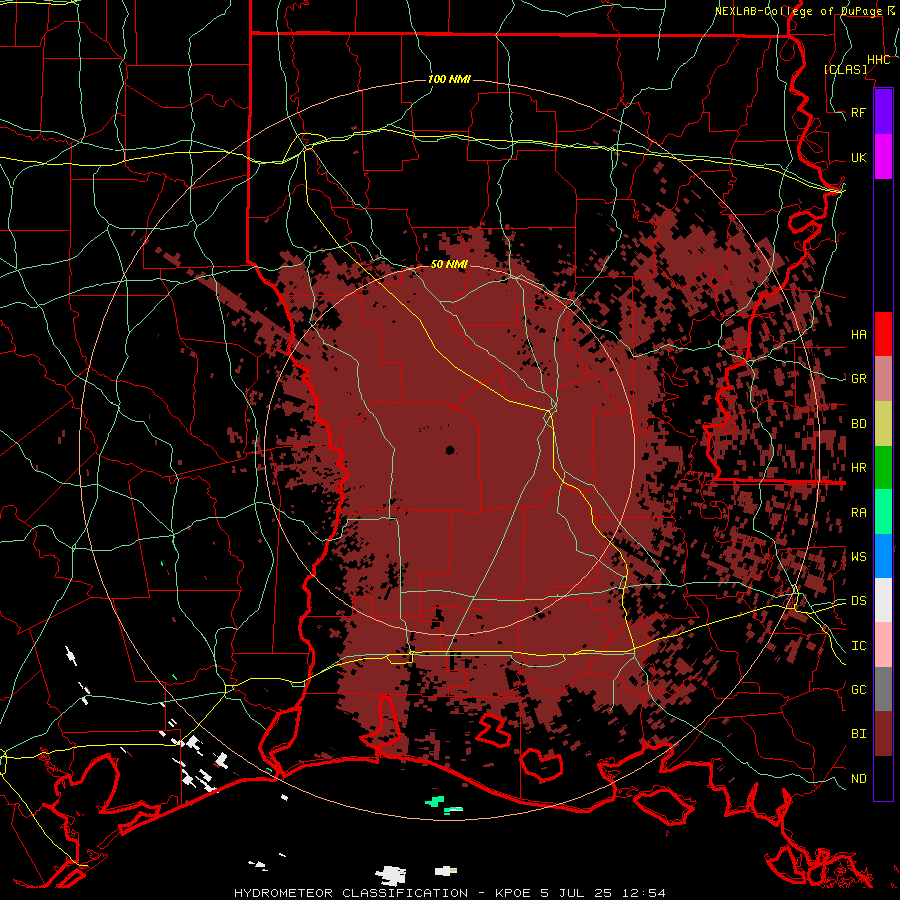Click the red HA legend color swatch
This screenshot has height=900, width=900.
(883, 334)
